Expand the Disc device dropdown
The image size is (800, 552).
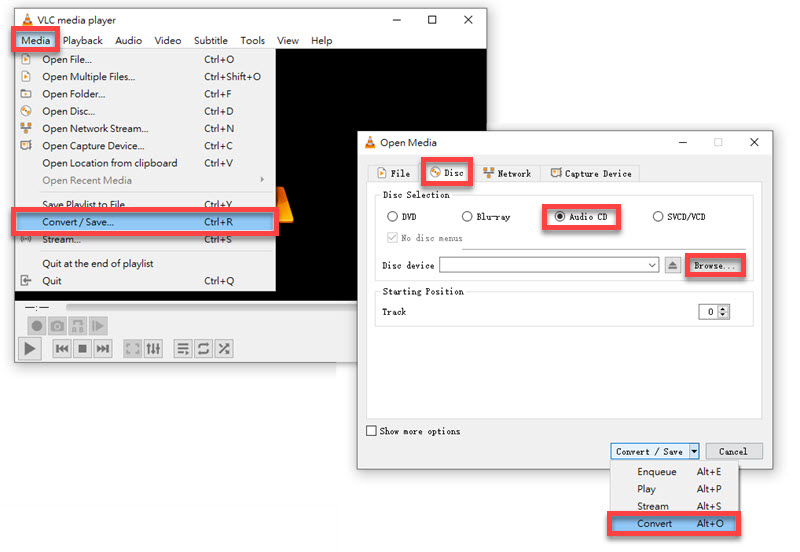(x=651, y=265)
